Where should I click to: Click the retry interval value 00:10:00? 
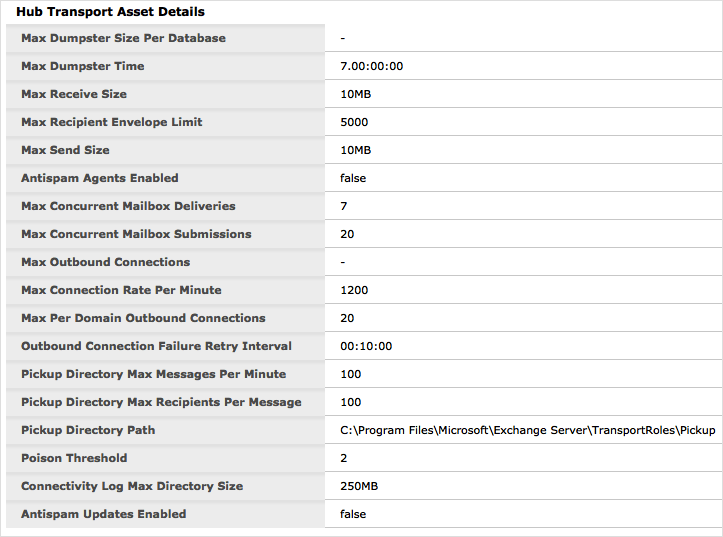click(x=366, y=346)
